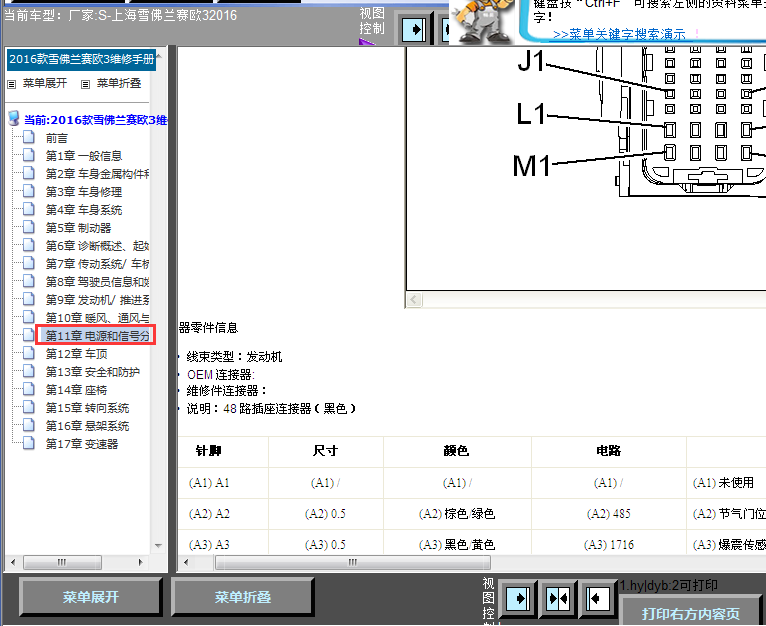
Task: Select 第17章 变速器 chapter
Action: click(82, 444)
